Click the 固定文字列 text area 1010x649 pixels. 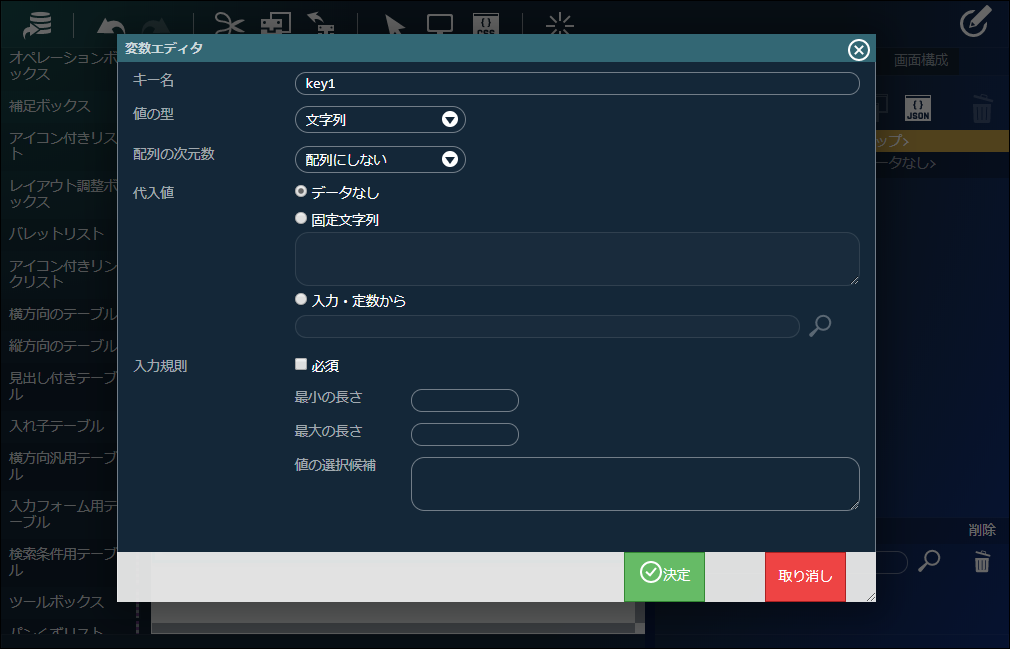click(577, 259)
